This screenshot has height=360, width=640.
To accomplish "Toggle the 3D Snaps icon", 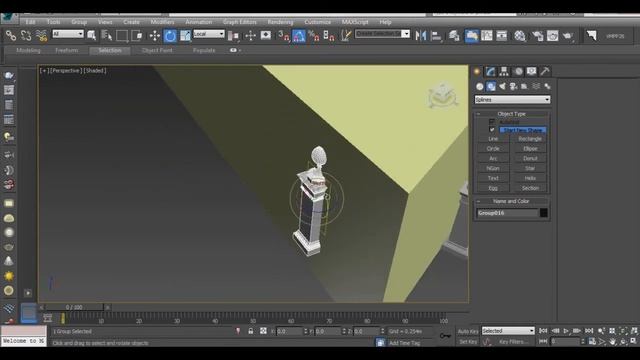I will [x=283, y=36].
